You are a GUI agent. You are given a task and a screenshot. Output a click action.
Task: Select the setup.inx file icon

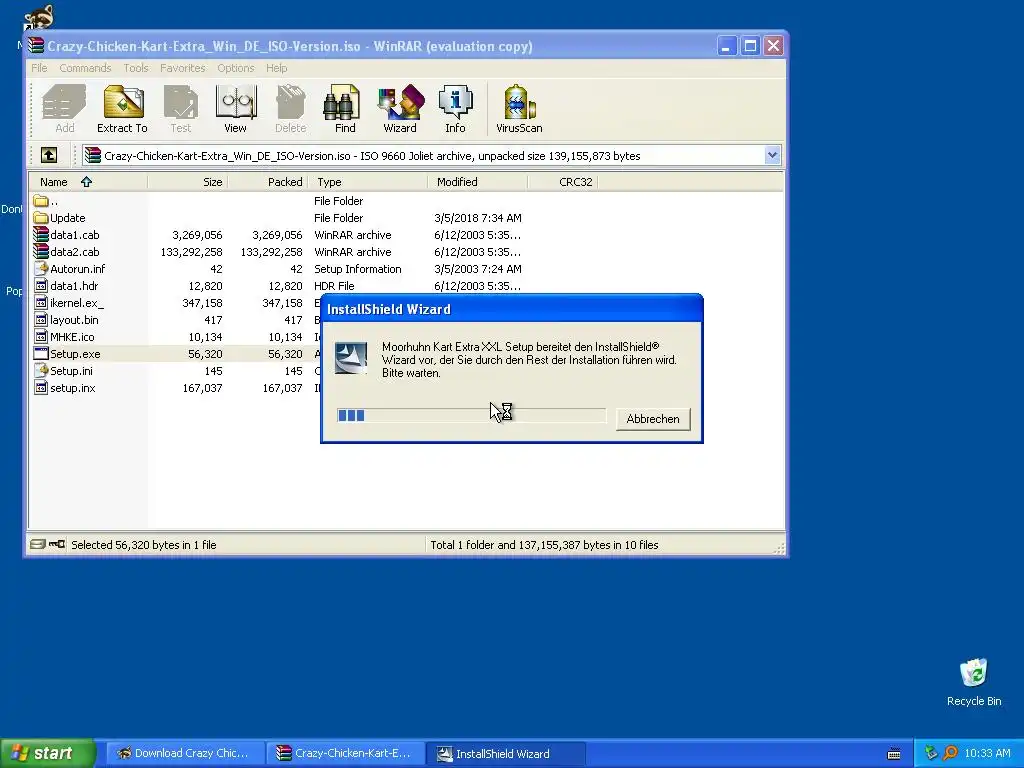[x=41, y=387]
